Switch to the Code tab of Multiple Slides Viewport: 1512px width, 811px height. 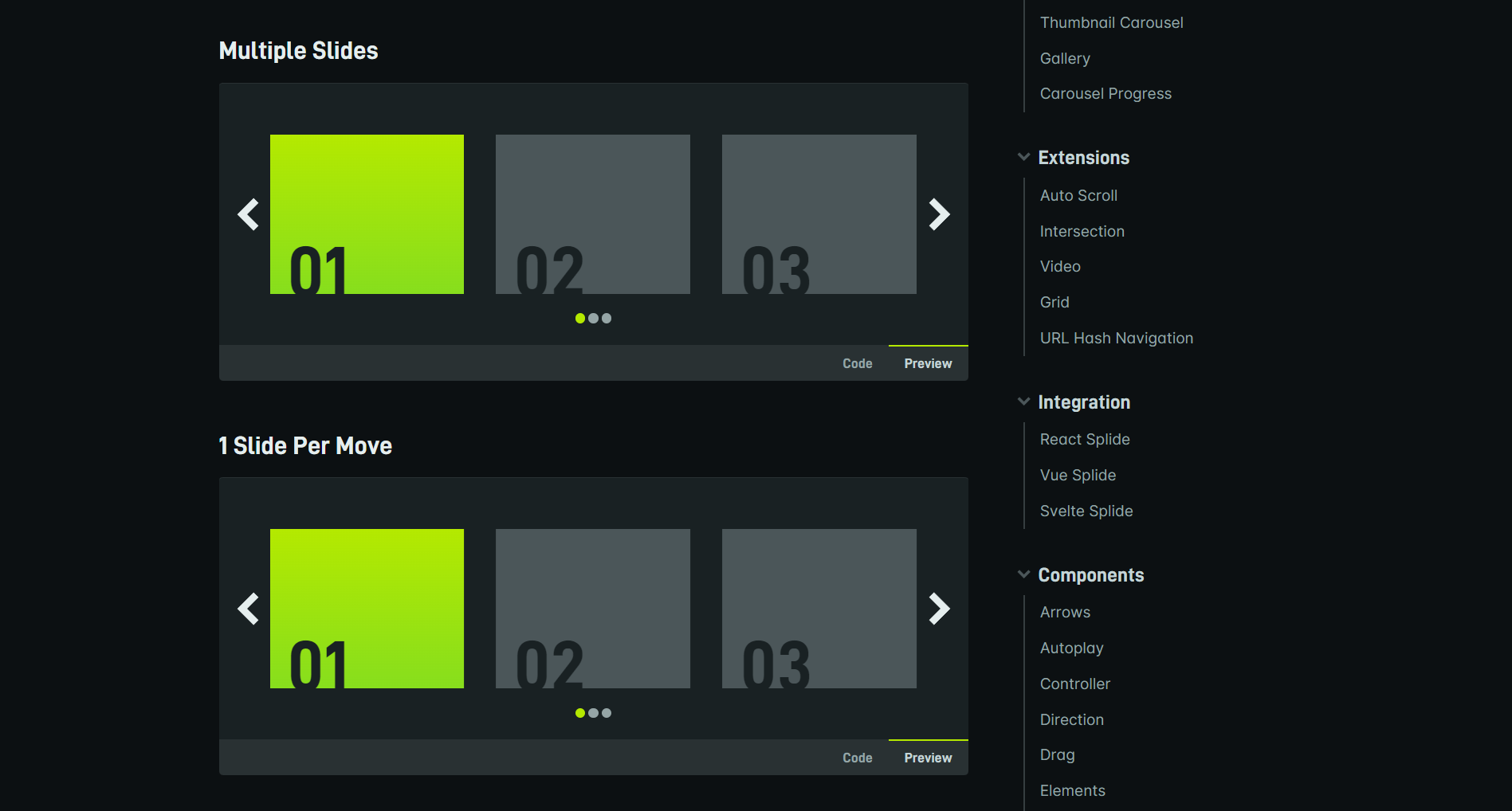[x=857, y=362]
